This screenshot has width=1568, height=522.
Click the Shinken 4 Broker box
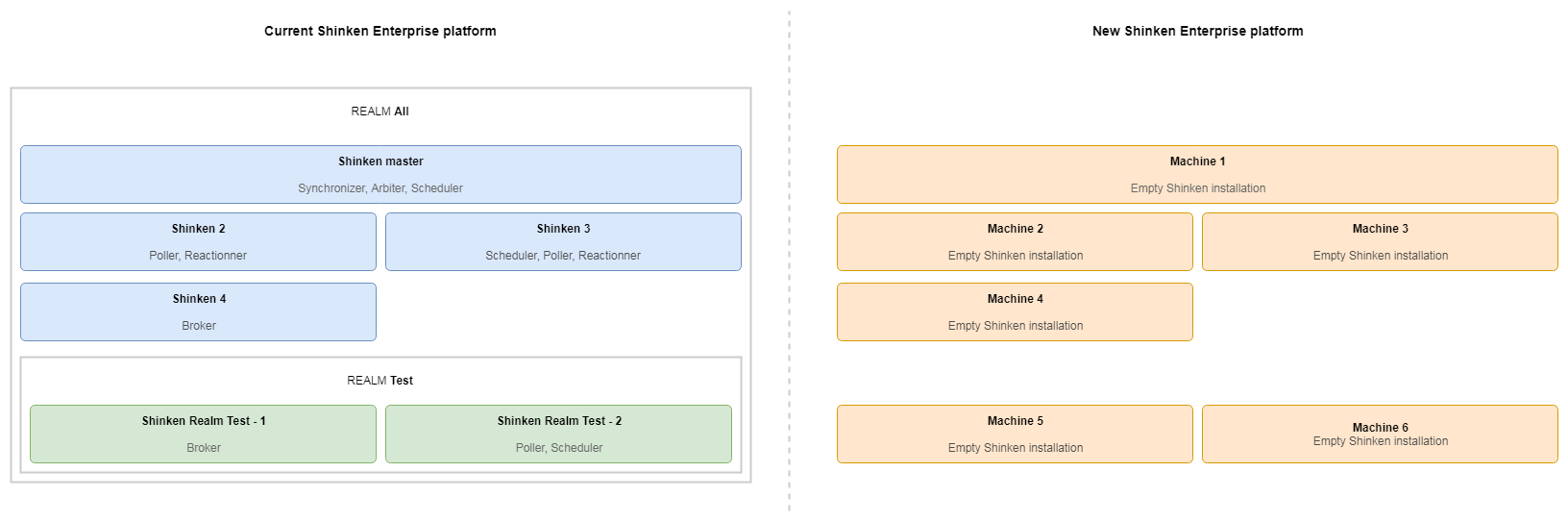click(x=198, y=312)
